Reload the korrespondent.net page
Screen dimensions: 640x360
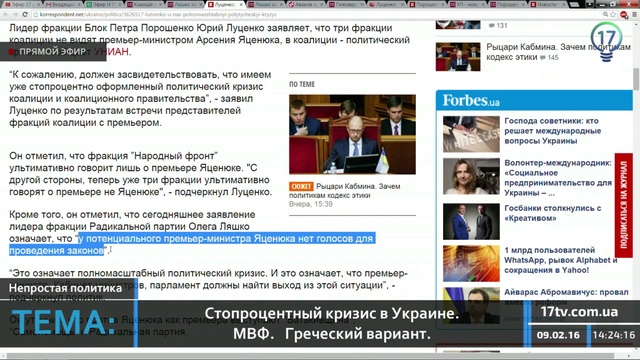pyautogui.click(x=24, y=14)
